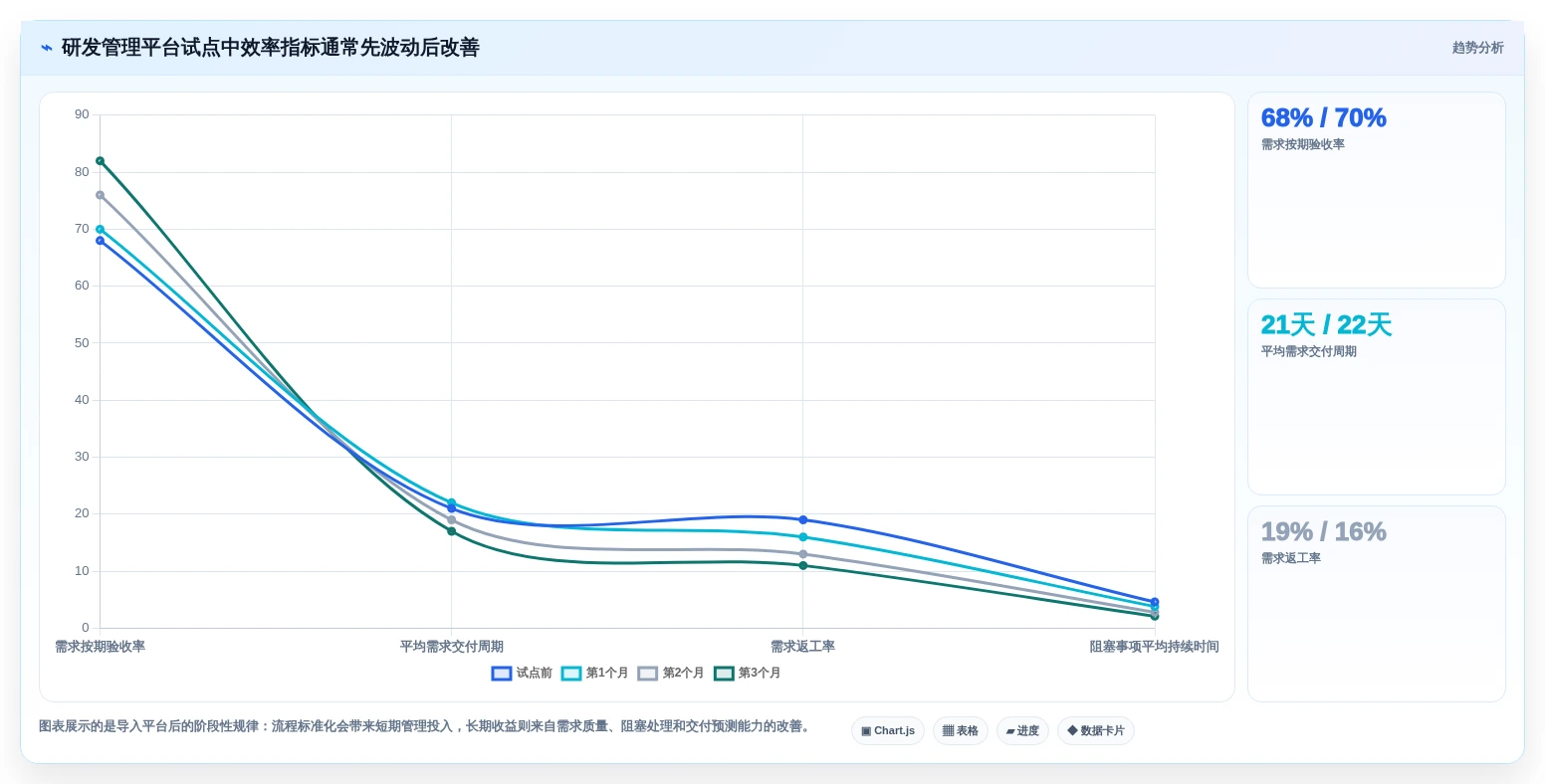Click the chart title 研发管理平台试点中效率指标通常先波动后改善
Screen dimensions: 1545x784
tap(271, 48)
